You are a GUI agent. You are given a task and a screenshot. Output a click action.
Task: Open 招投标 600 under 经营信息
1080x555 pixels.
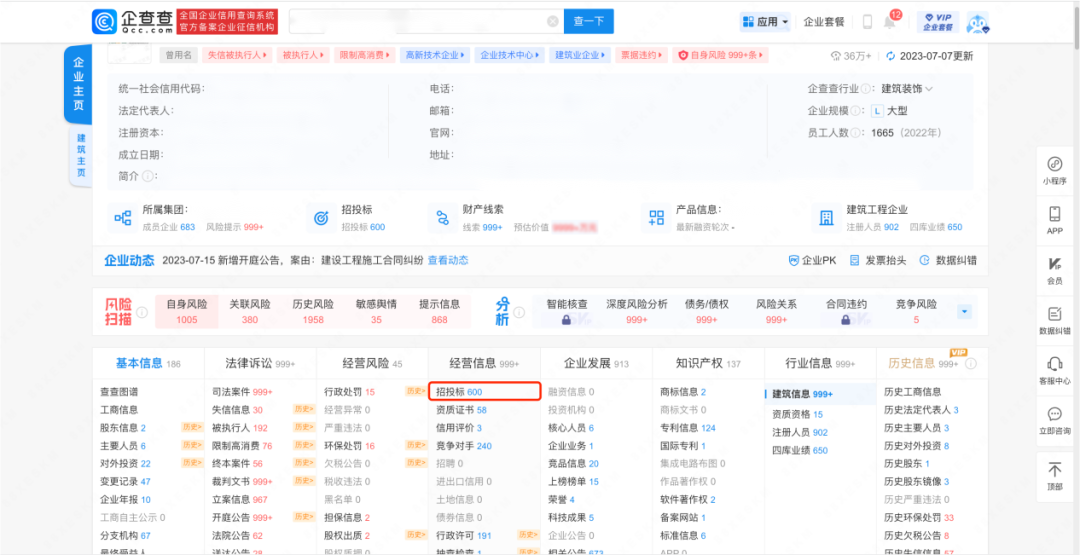point(485,392)
